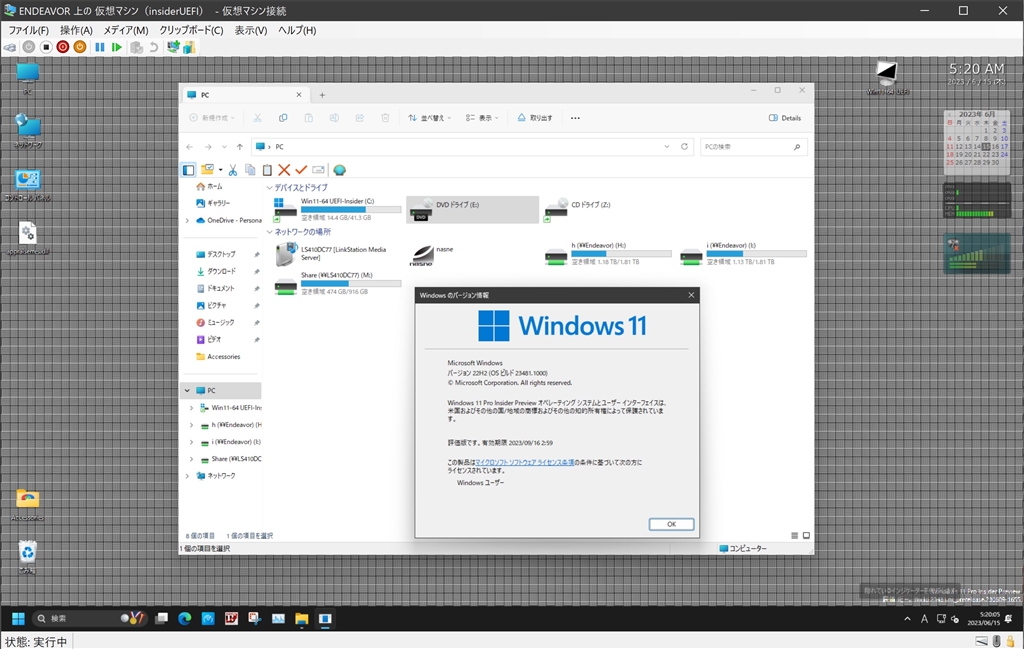Click the black square Turn Off VM button
The height and width of the screenshot is (649, 1024).
[x=46, y=47]
